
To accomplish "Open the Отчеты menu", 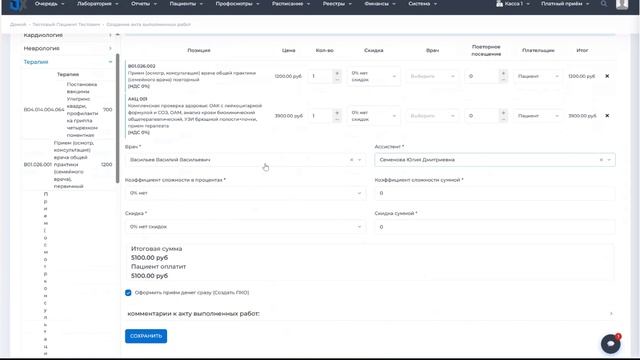I will pos(144,4).
